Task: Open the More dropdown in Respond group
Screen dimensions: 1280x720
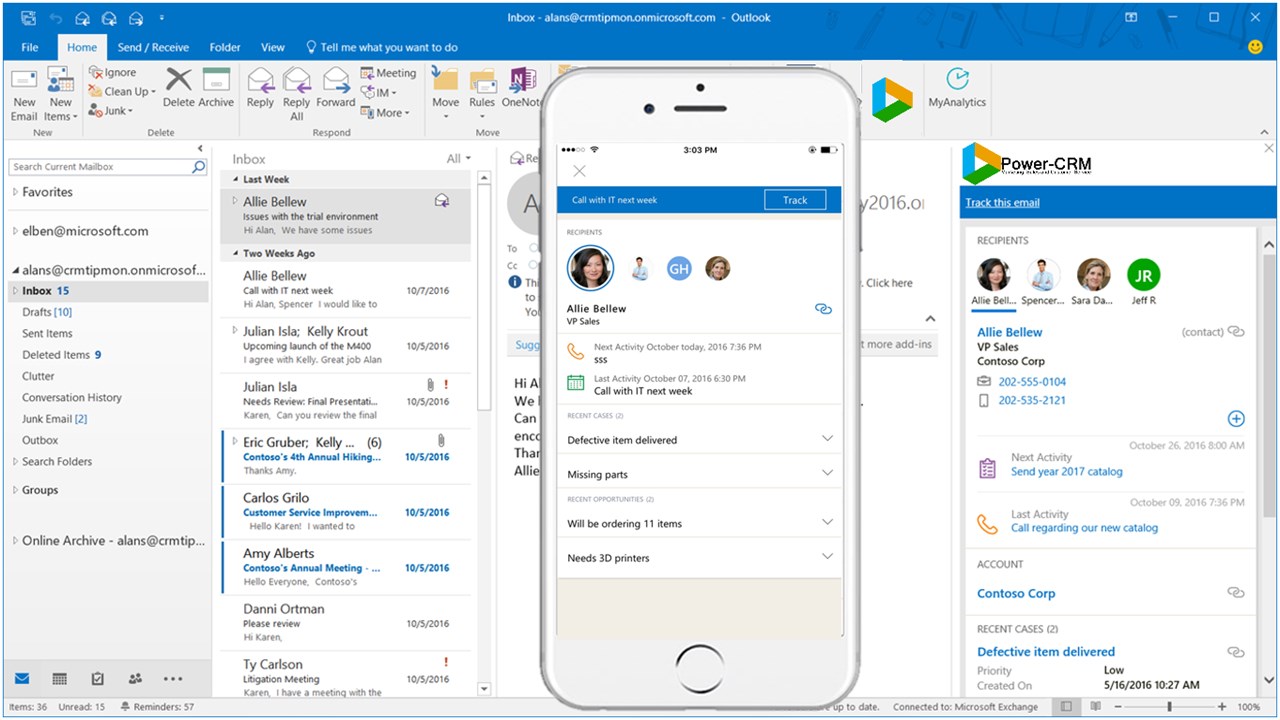Action: tap(386, 113)
